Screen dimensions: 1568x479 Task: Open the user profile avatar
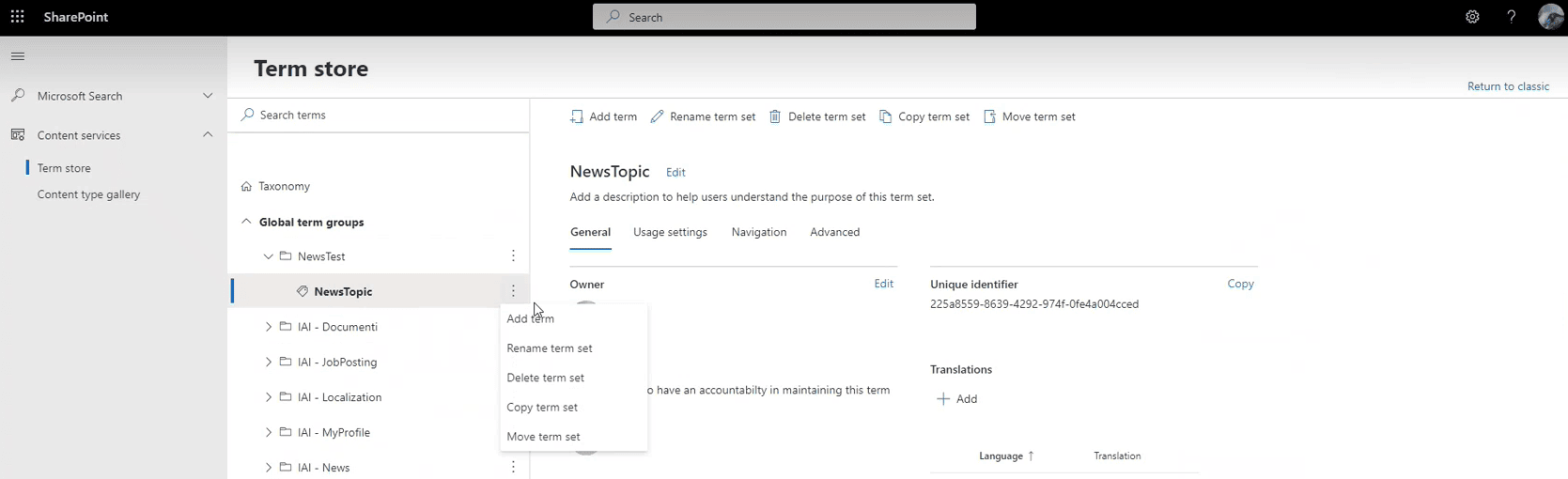[1549, 17]
